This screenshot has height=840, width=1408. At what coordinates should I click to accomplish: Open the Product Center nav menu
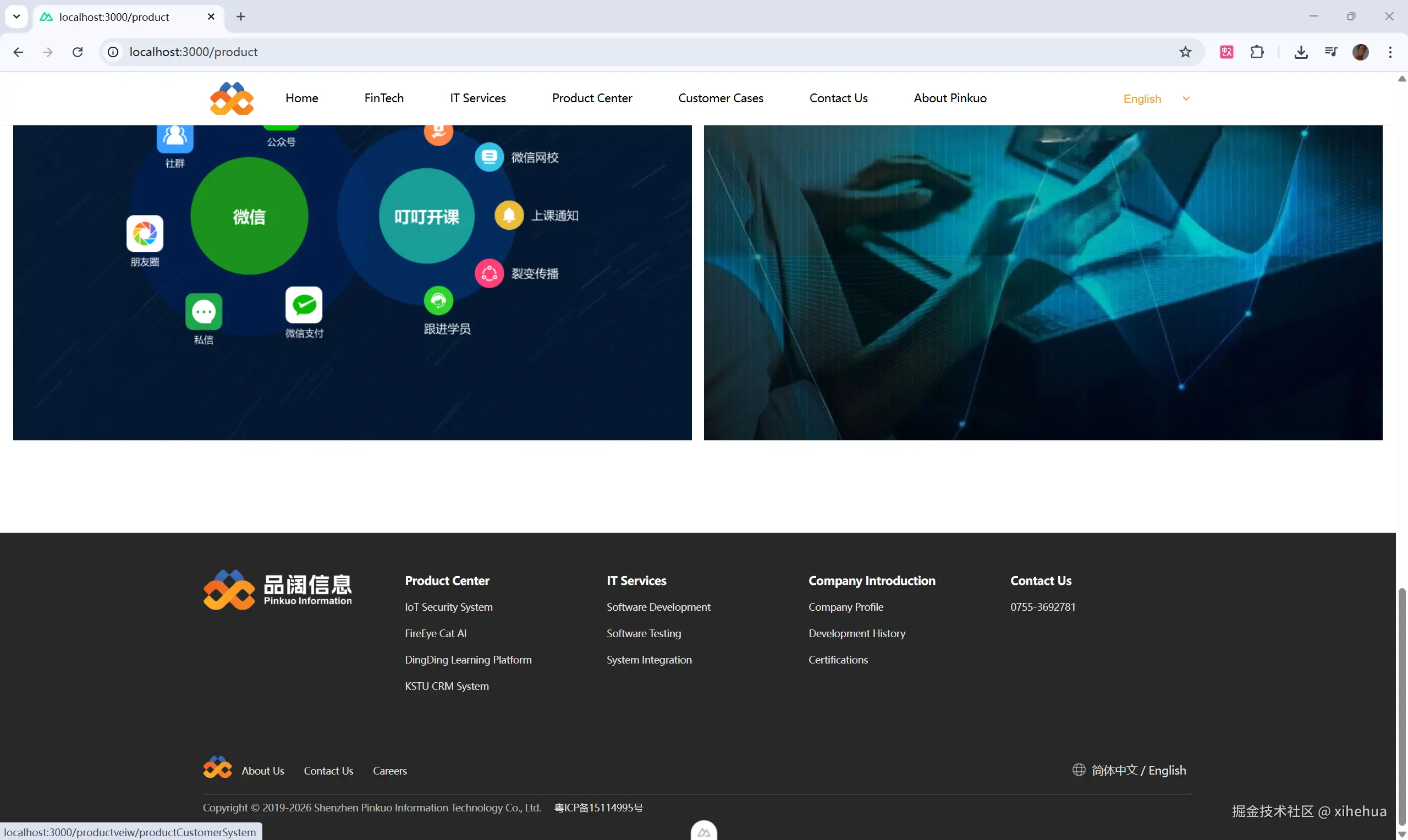tap(592, 98)
